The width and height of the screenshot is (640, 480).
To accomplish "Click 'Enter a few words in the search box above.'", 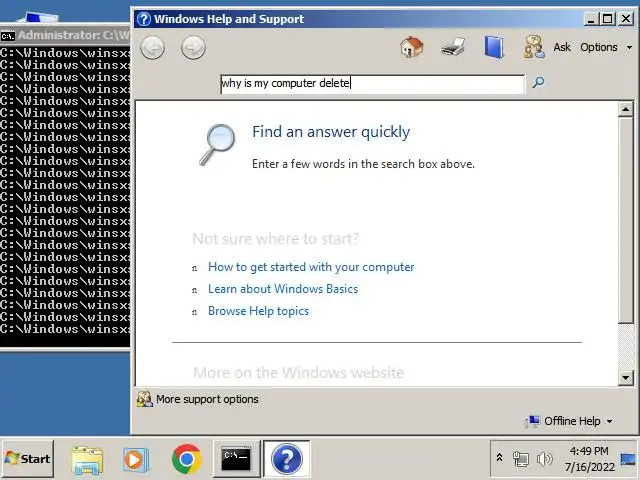I will click(x=363, y=164).
